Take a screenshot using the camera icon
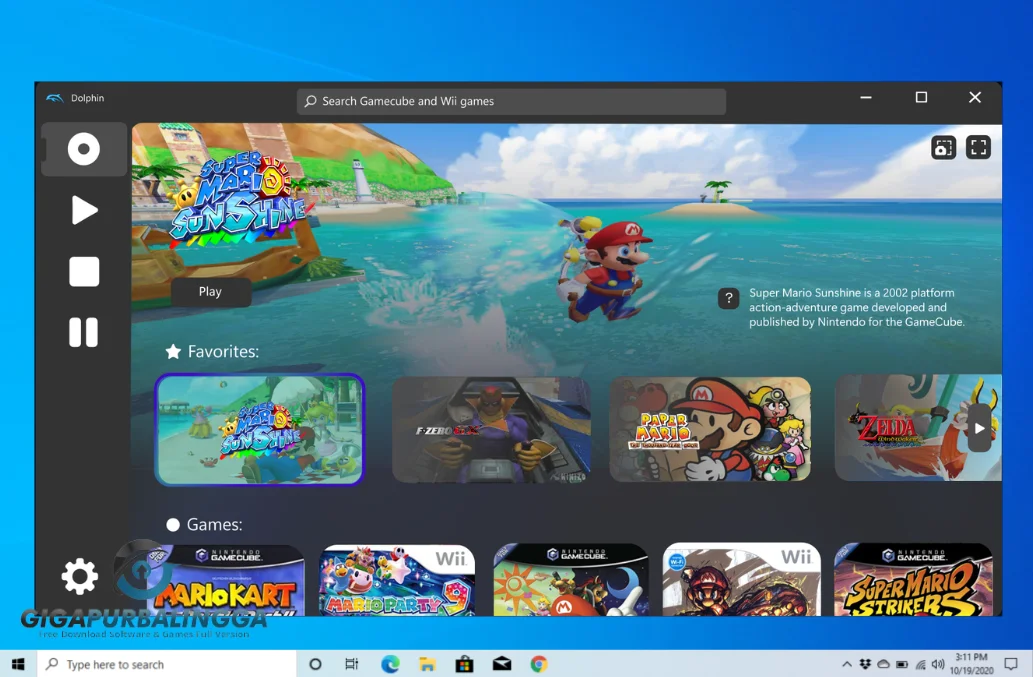Image resolution: width=1033 pixels, height=677 pixels. point(943,147)
